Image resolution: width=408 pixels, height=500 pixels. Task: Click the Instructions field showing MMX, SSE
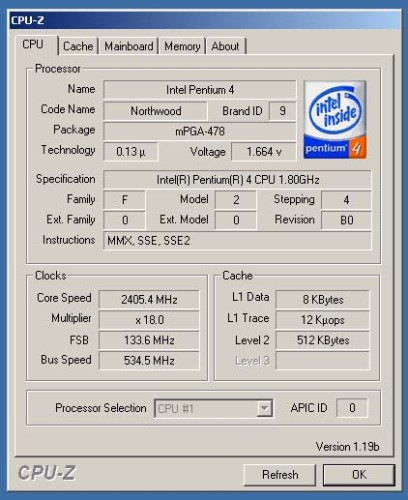click(x=237, y=241)
